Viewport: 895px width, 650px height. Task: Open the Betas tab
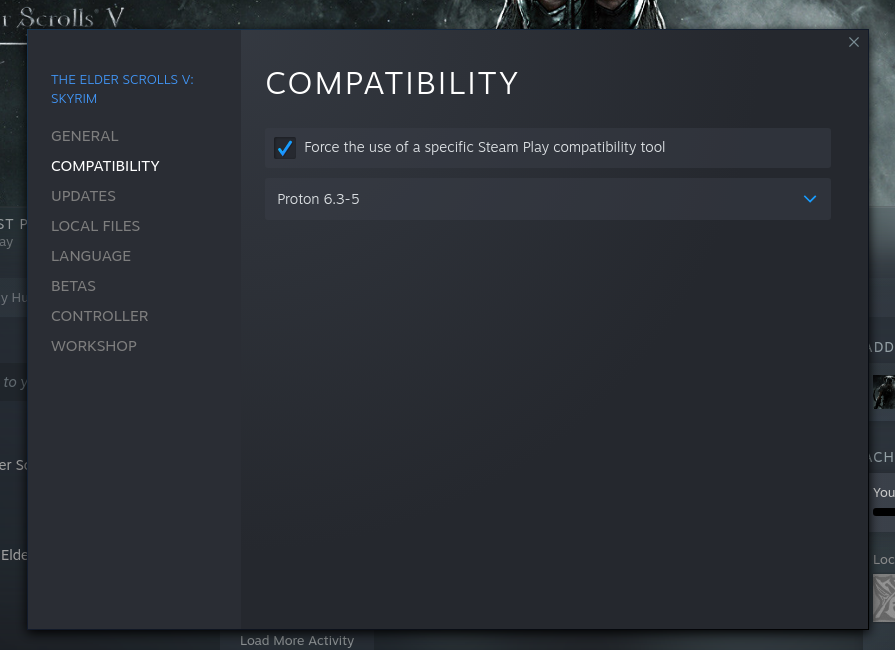pos(73,286)
